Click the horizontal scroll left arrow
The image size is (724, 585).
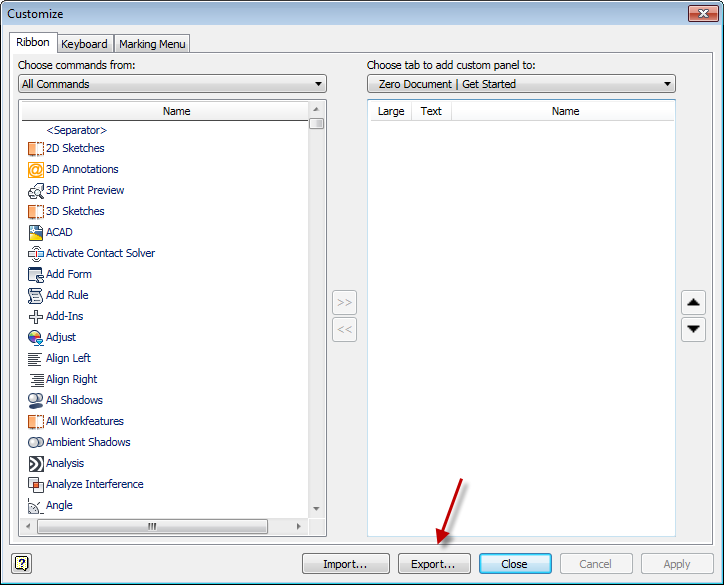[x=29, y=526]
